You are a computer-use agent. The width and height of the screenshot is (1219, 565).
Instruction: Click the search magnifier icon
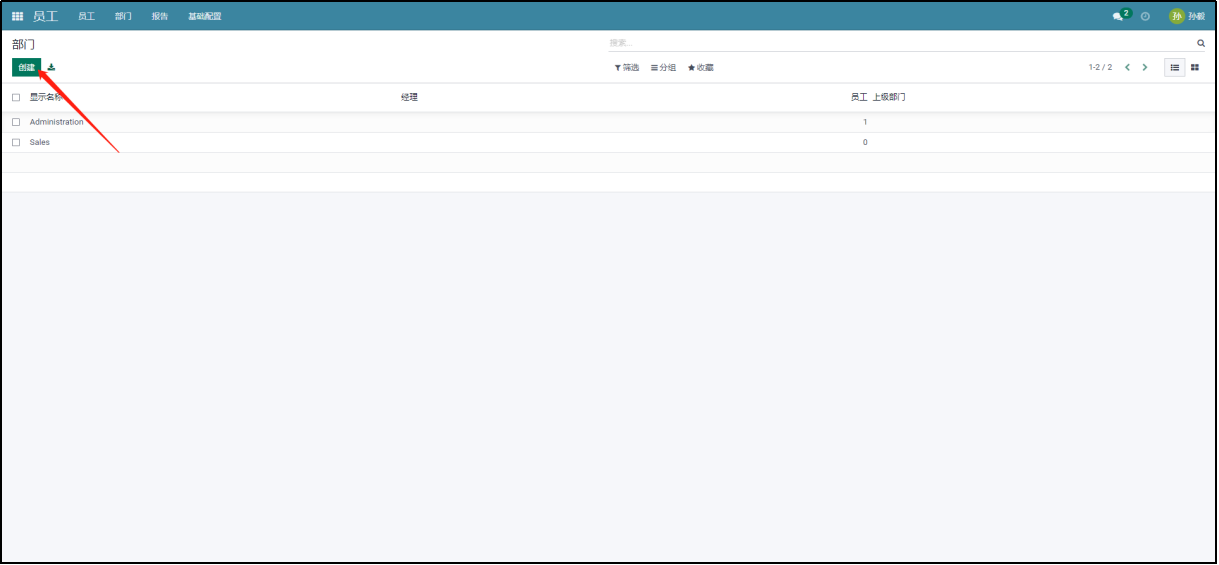coord(1201,43)
